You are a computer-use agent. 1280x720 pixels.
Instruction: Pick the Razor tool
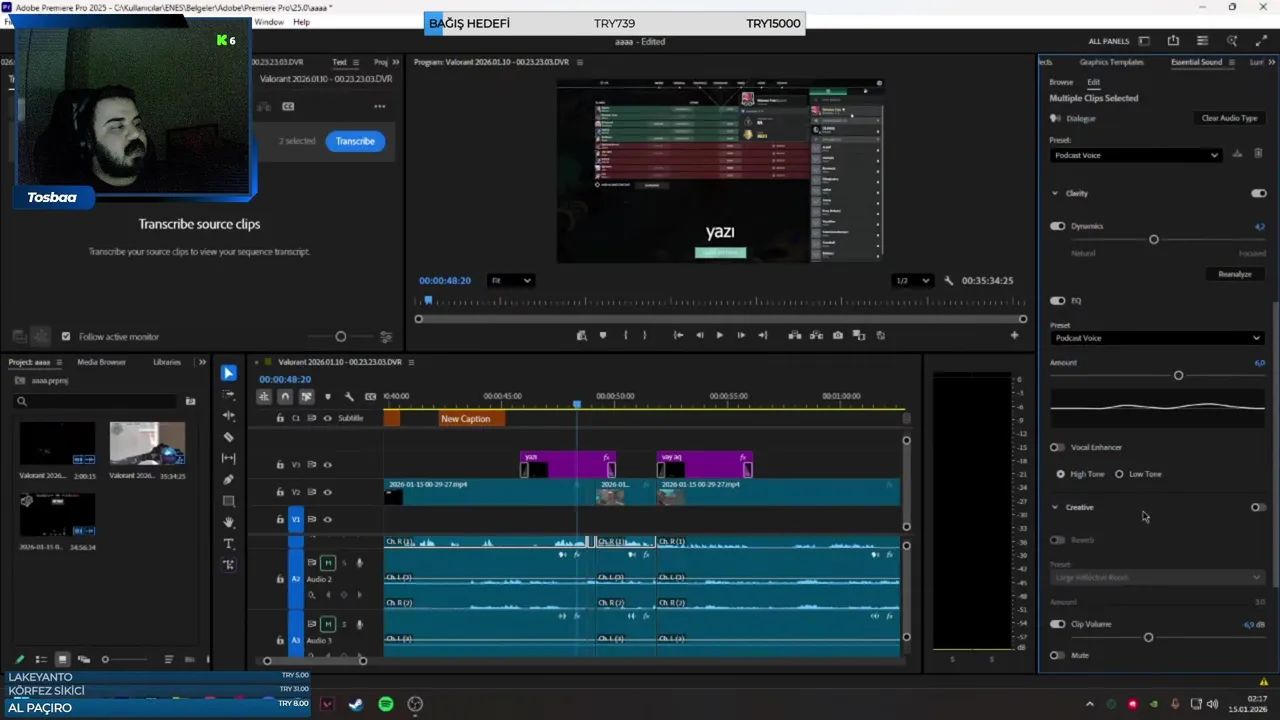click(x=228, y=437)
